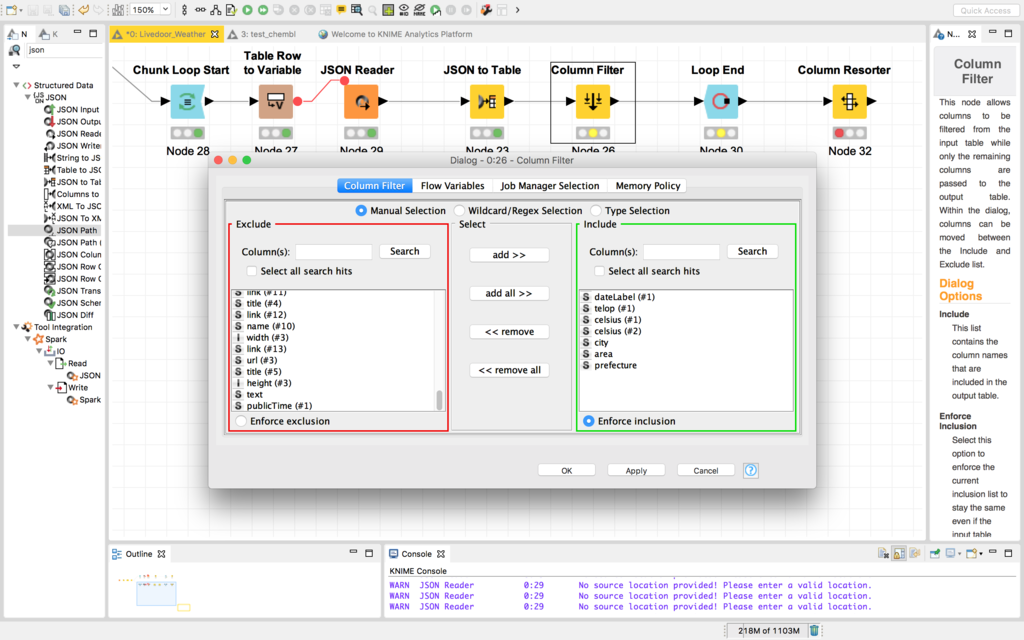
Task: Click the new workflow icon in toolbar
Action: click(11, 10)
